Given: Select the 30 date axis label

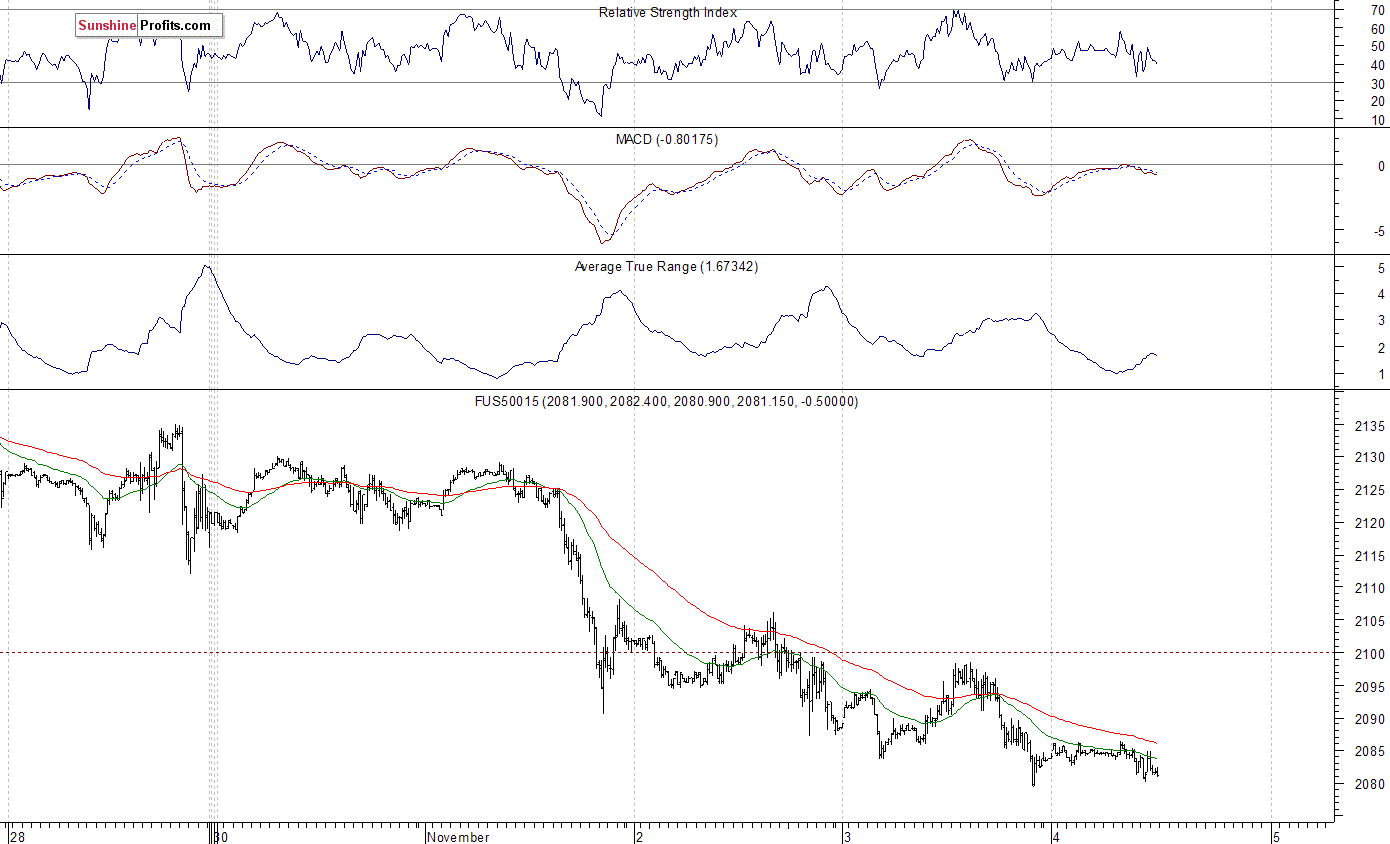Looking at the screenshot, I should tap(222, 837).
